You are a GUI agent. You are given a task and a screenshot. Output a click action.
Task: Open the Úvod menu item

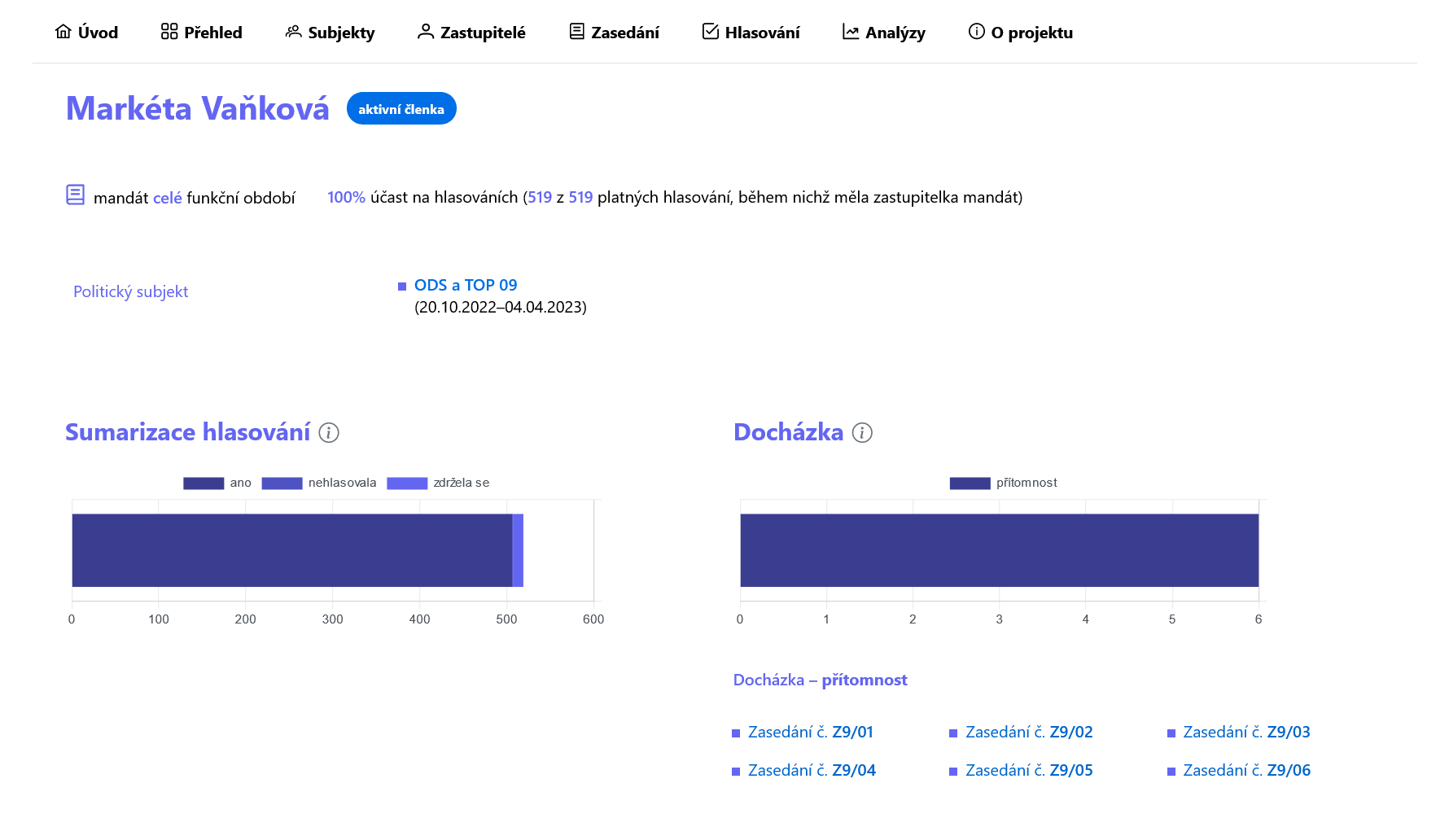(86, 33)
